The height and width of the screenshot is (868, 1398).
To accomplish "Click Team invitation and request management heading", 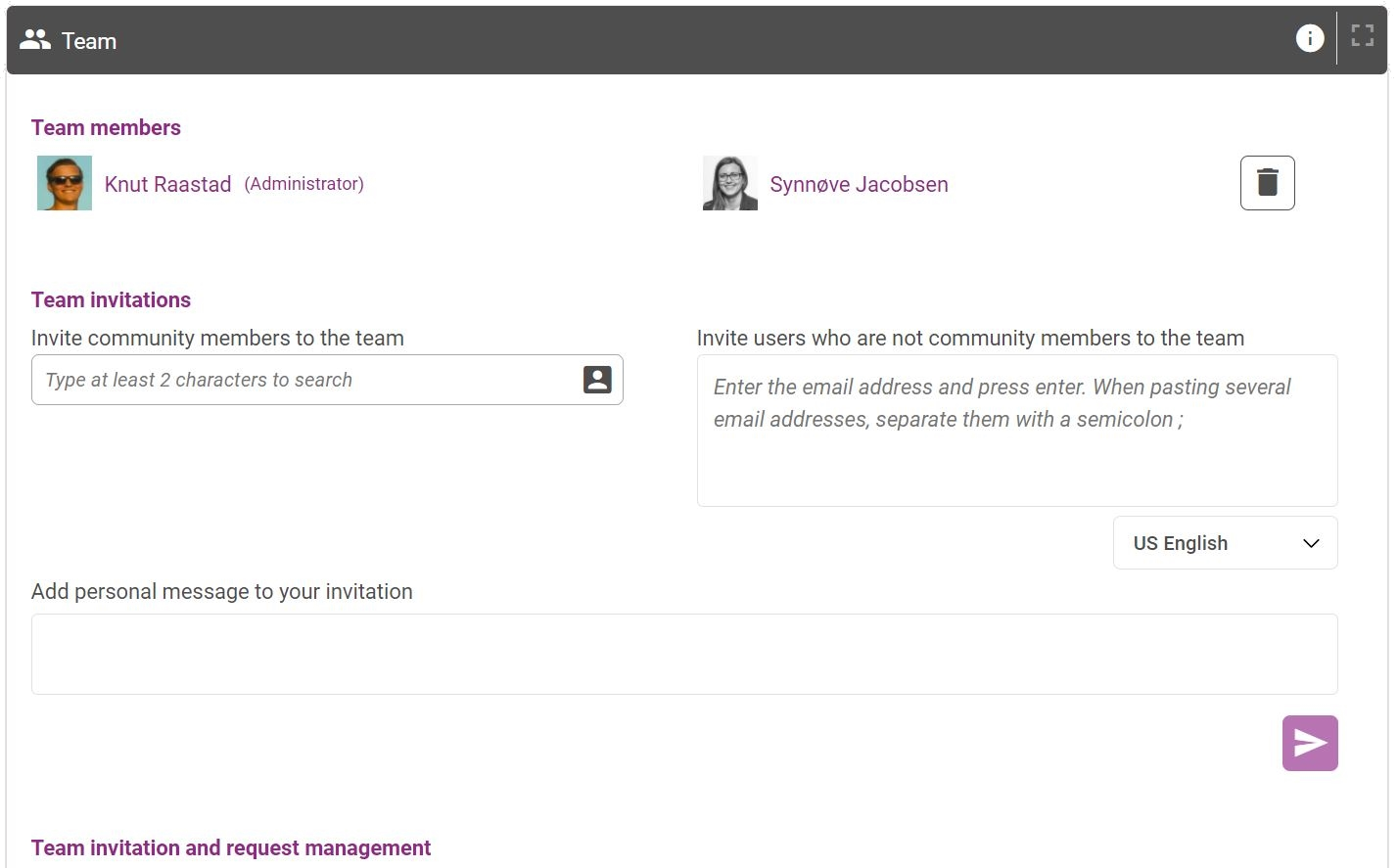I will (231, 847).
